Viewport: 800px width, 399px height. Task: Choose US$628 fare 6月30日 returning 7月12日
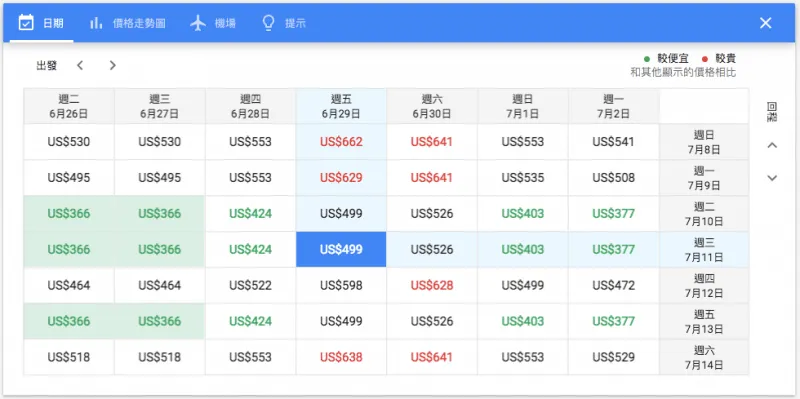coord(432,285)
